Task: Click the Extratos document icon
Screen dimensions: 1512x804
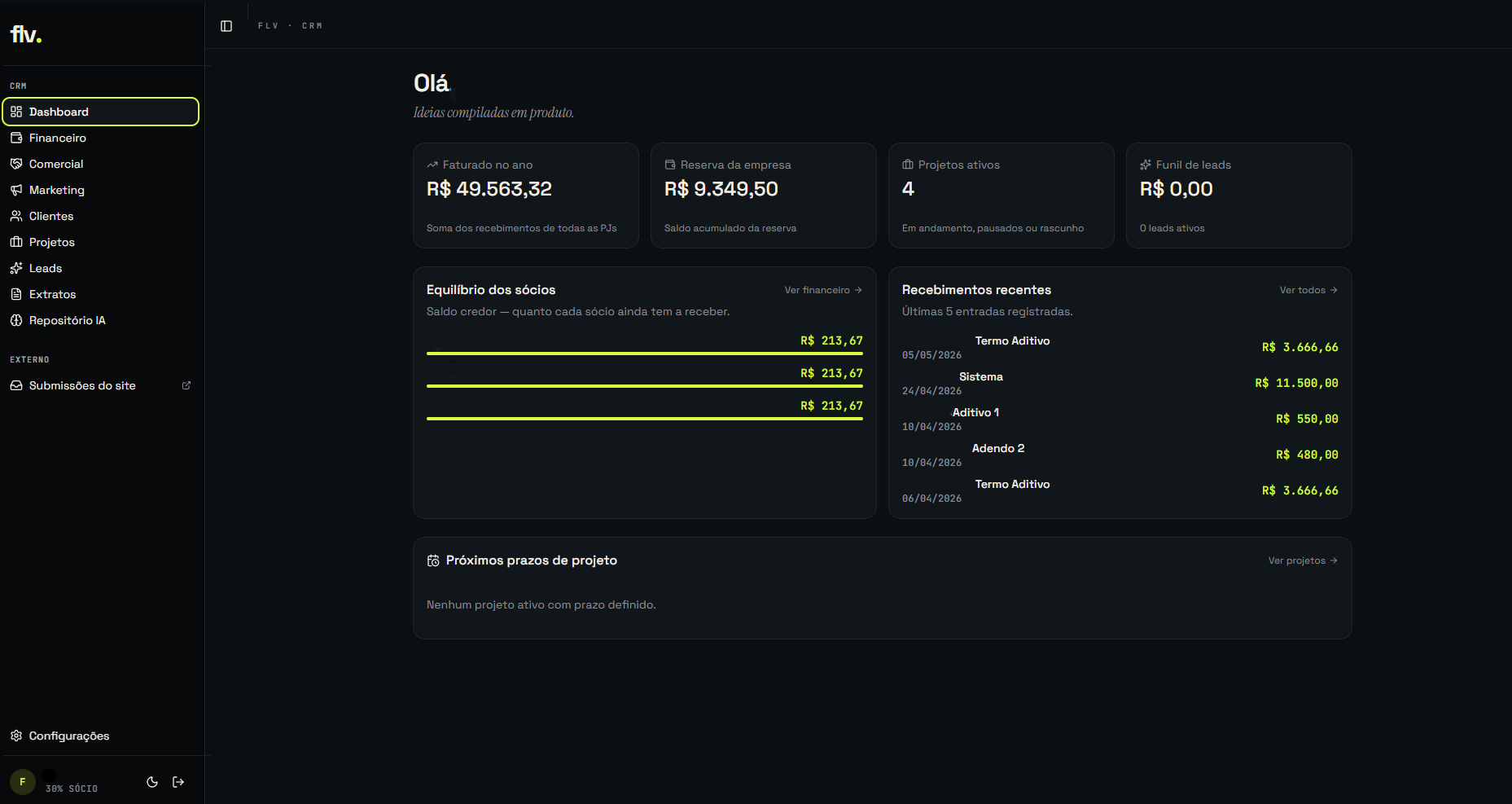Action: [16, 294]
